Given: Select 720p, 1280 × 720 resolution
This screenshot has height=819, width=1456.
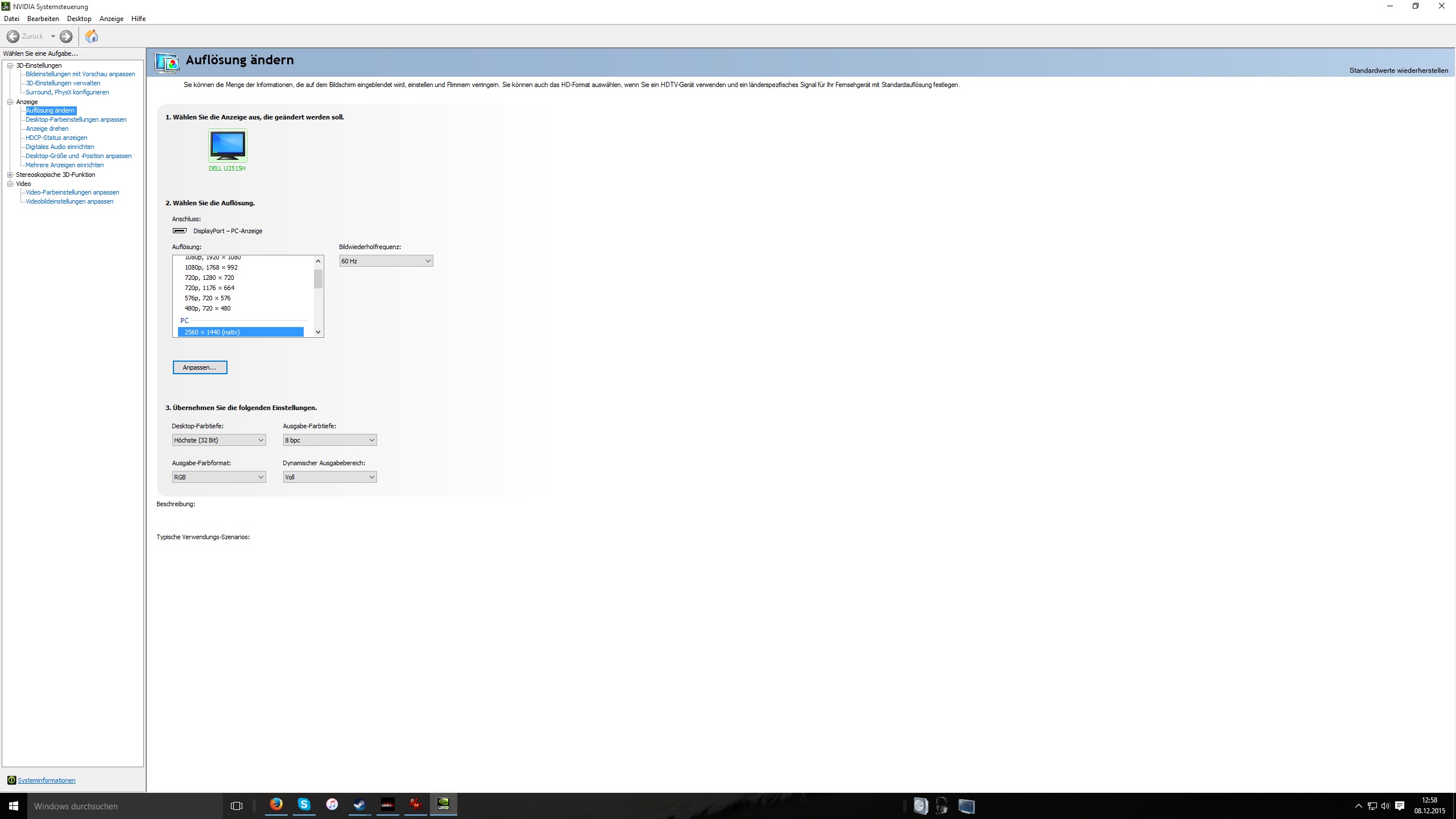Looking at the screenshot, I should tap(209, 278).
